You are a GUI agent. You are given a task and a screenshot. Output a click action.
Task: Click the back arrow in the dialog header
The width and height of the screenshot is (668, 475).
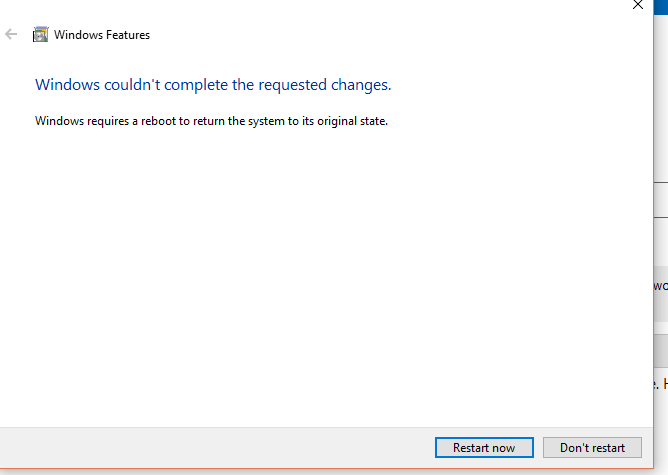pyautogui.click(x=11, y=34)
